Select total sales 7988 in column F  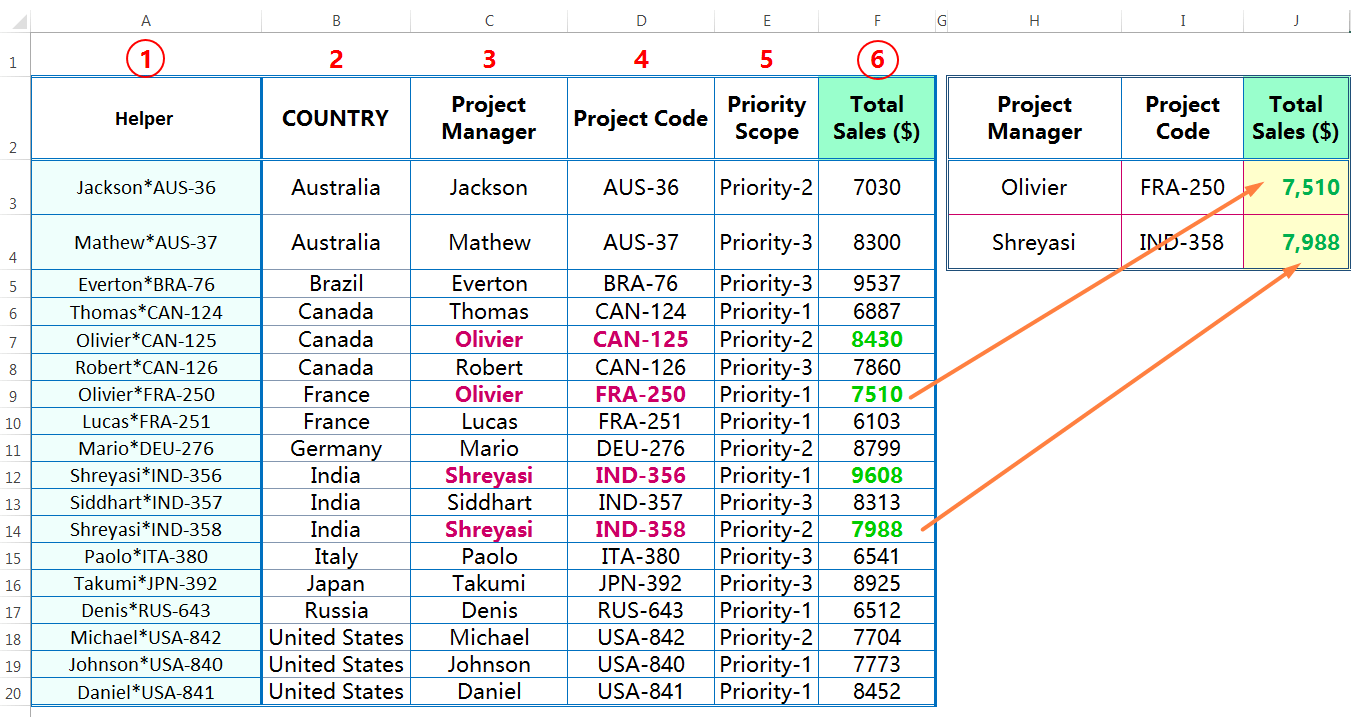click(x=877, y=529)
